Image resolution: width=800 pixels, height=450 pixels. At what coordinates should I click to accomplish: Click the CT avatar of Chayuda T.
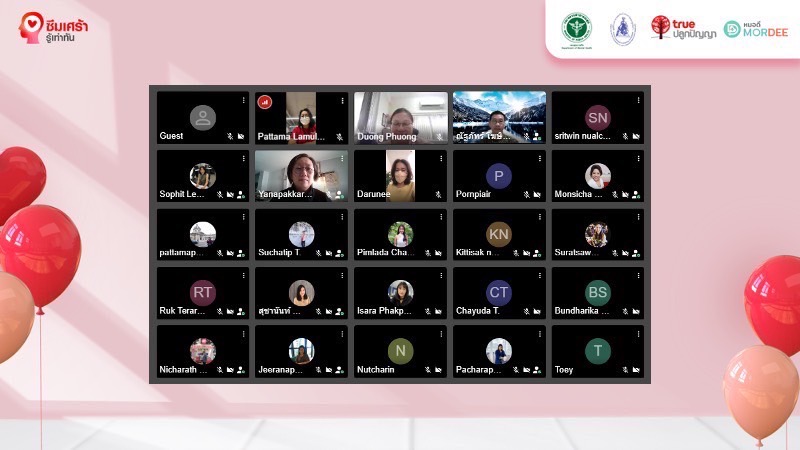tap(498, 292)
